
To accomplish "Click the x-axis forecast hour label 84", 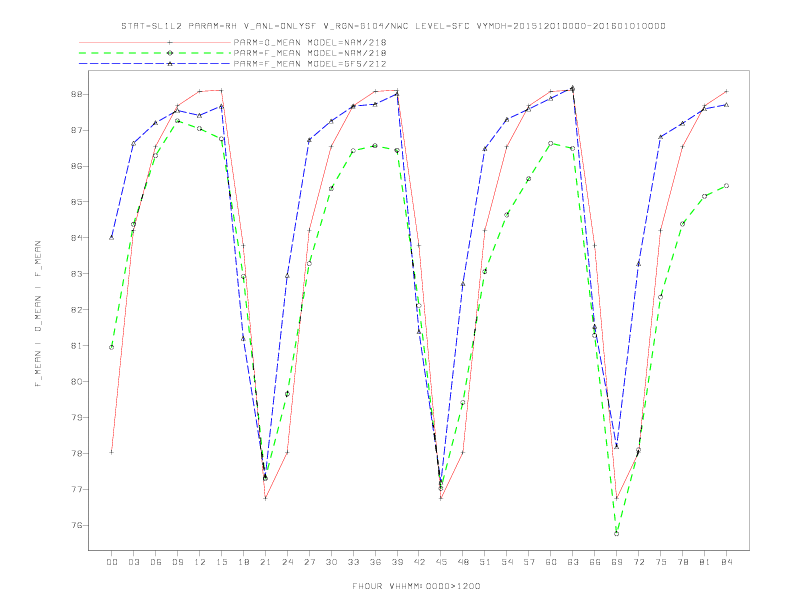I will 726,562.
